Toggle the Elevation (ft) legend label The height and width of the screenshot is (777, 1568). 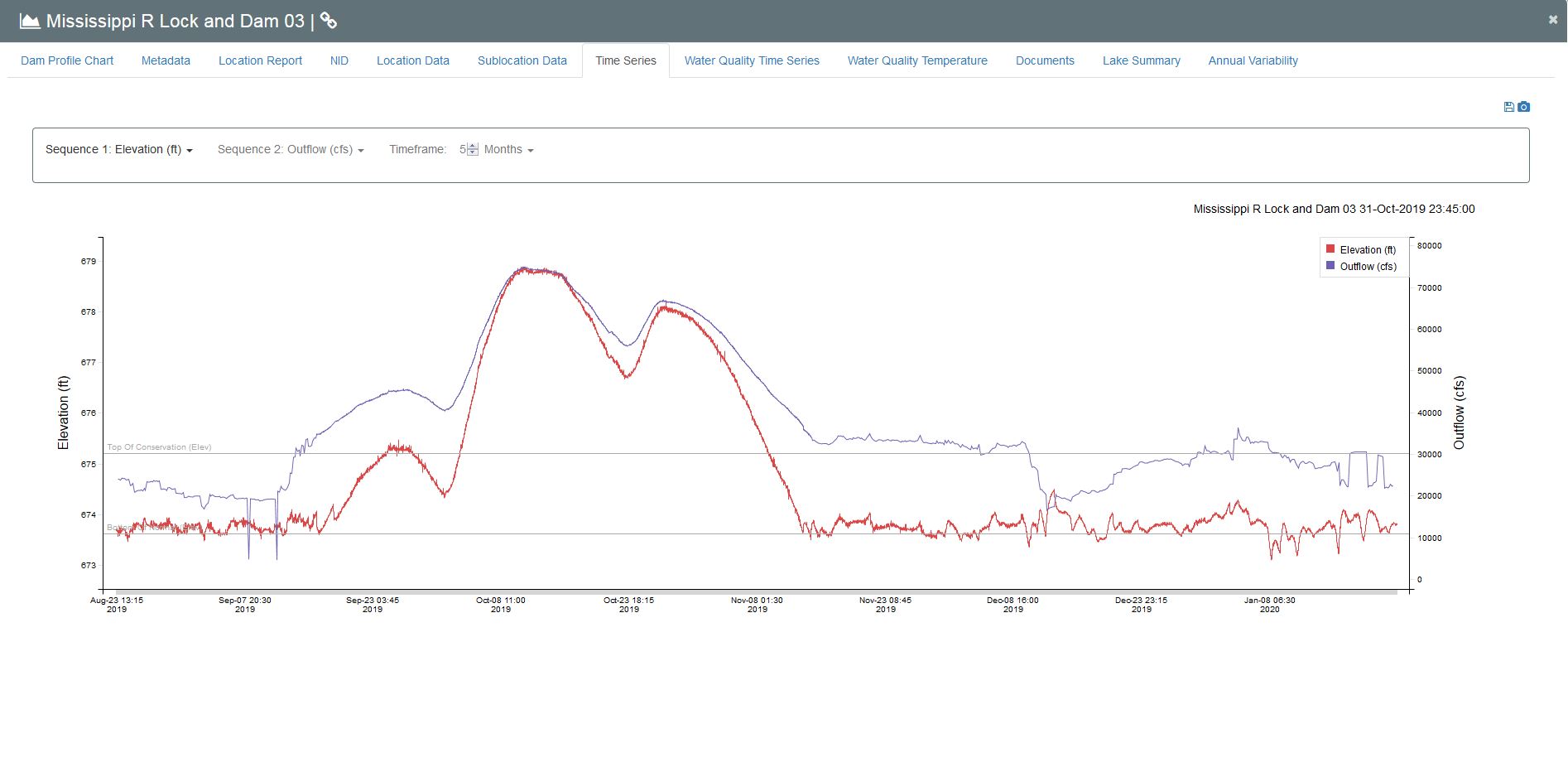[x=1368, y=250]
